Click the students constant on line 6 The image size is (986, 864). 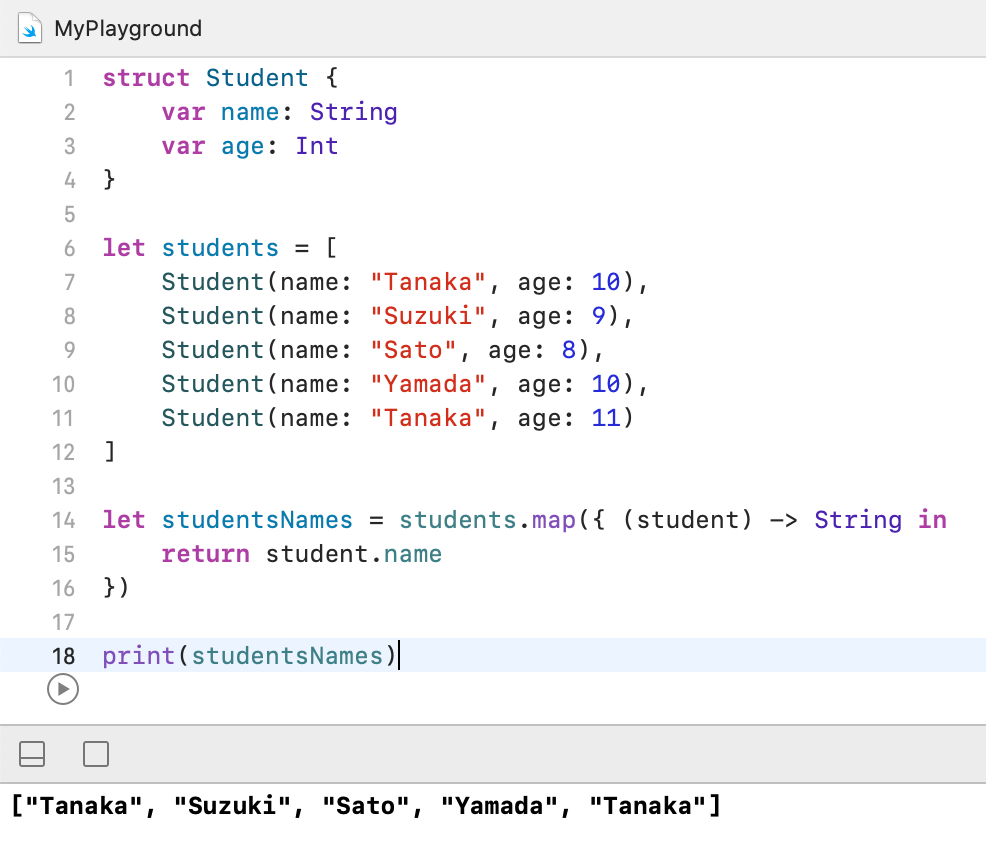click(220, 248)
